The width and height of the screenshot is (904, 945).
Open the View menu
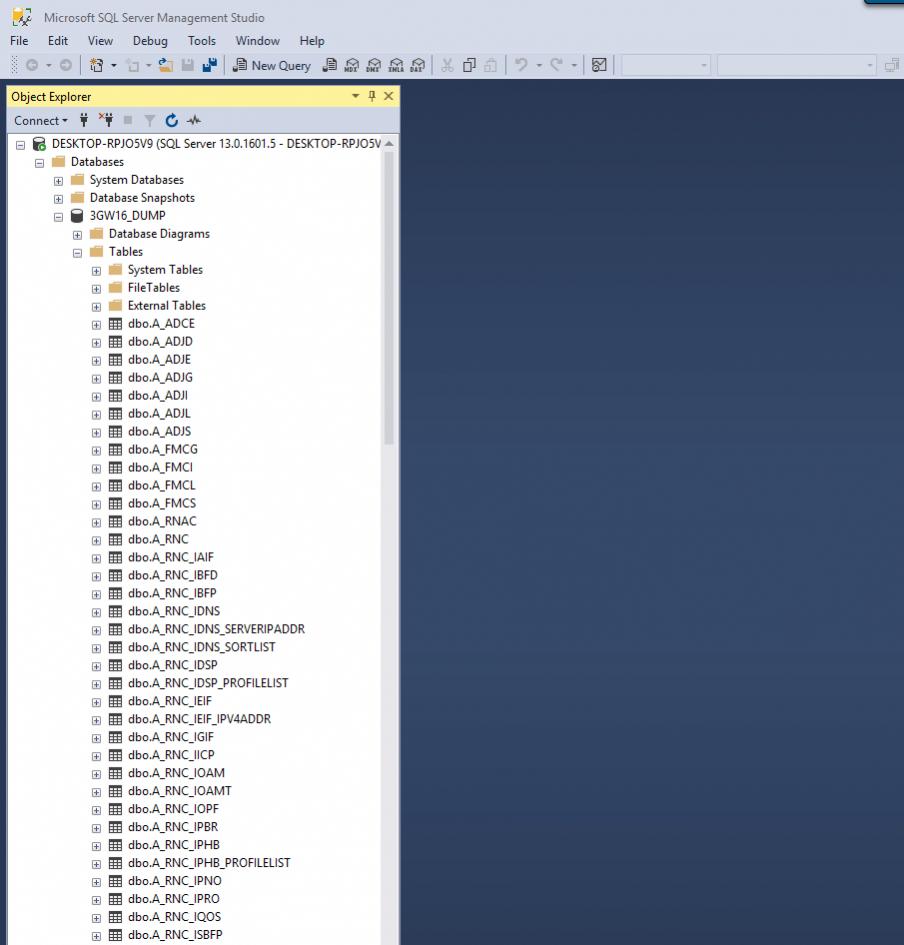[100, 40]
